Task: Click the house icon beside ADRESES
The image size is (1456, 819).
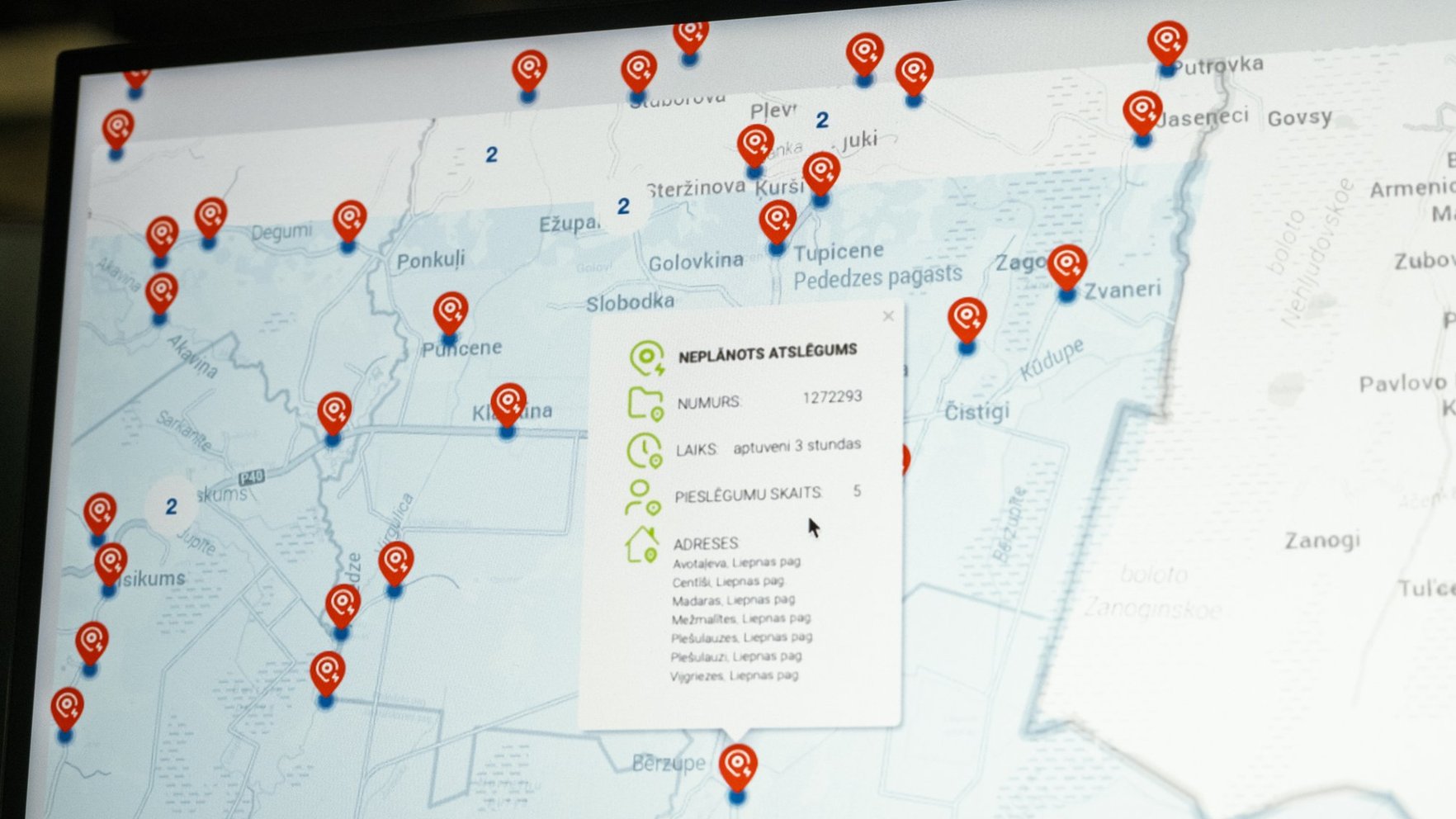Action: pyautogui.click(x=641, y=545)
